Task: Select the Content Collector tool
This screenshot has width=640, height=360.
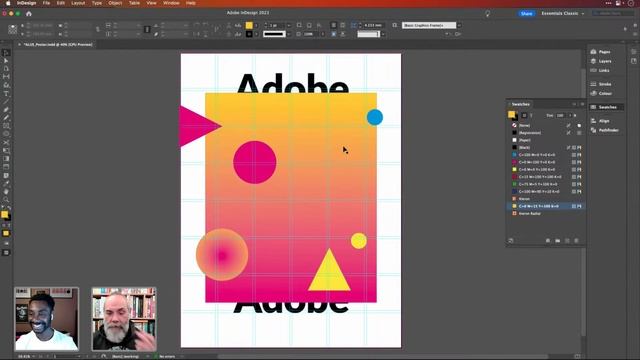Action: (x=6, y=85)
